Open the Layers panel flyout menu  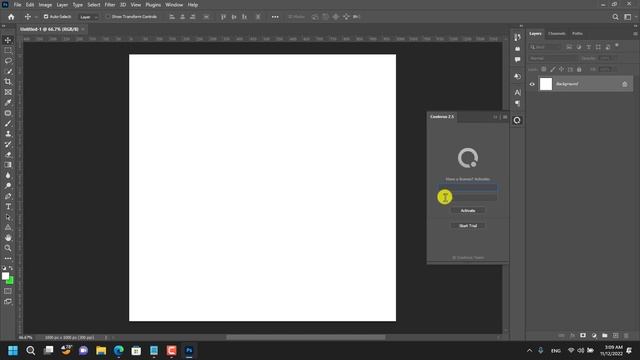coord(635,33)
